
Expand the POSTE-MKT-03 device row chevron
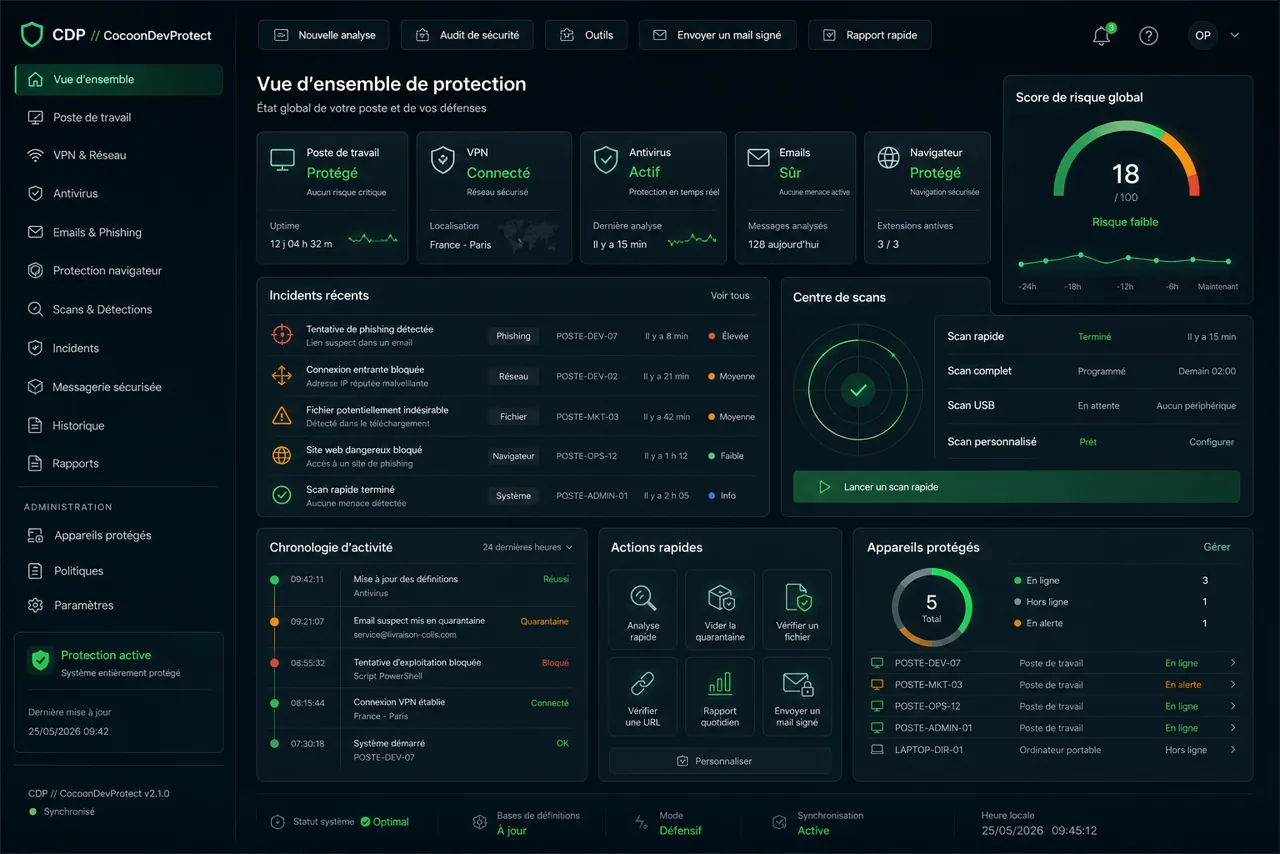click(1233, 685)
